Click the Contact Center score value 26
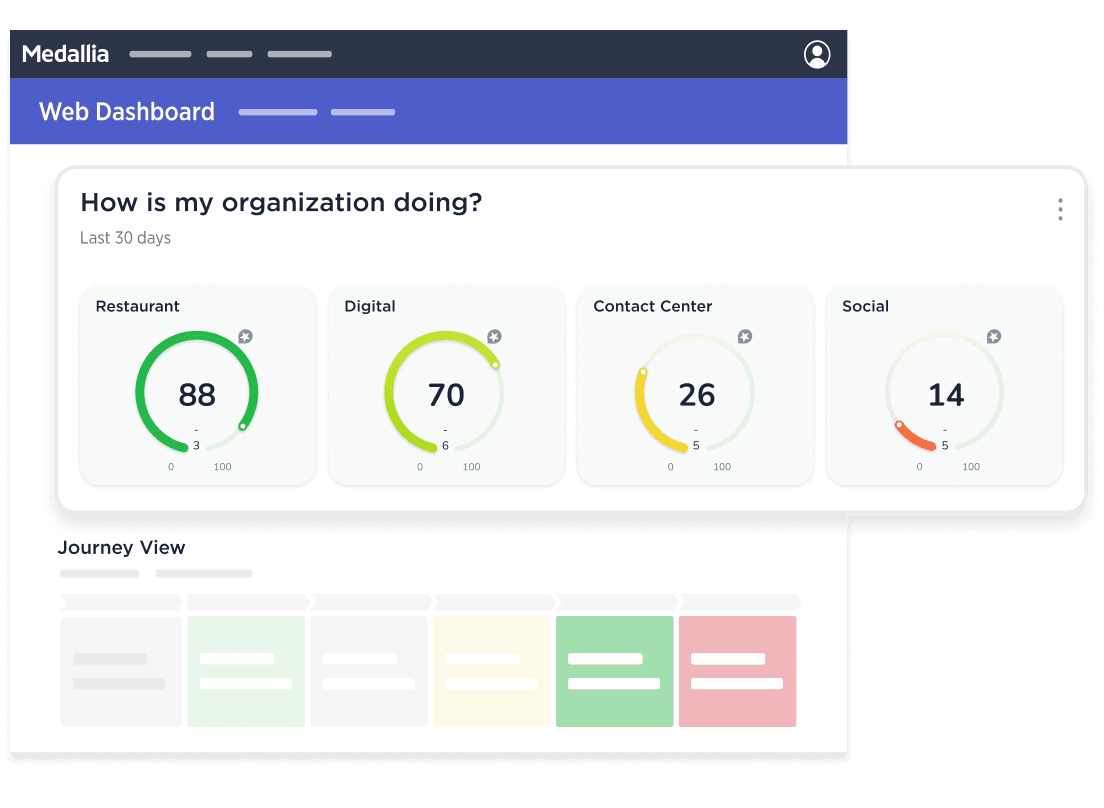 click(x=697, y=395)
